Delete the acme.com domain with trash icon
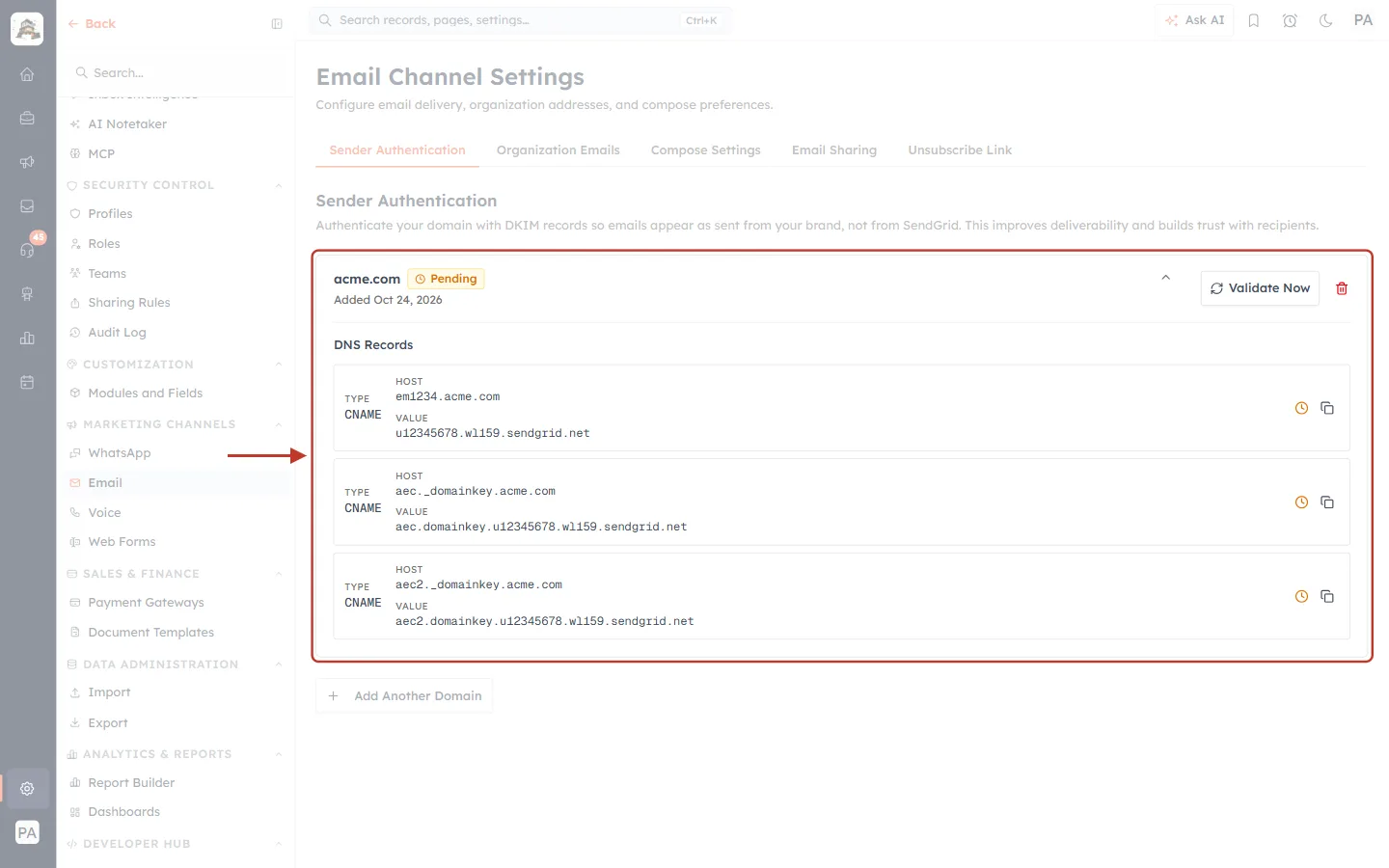 coord(1342,288)
